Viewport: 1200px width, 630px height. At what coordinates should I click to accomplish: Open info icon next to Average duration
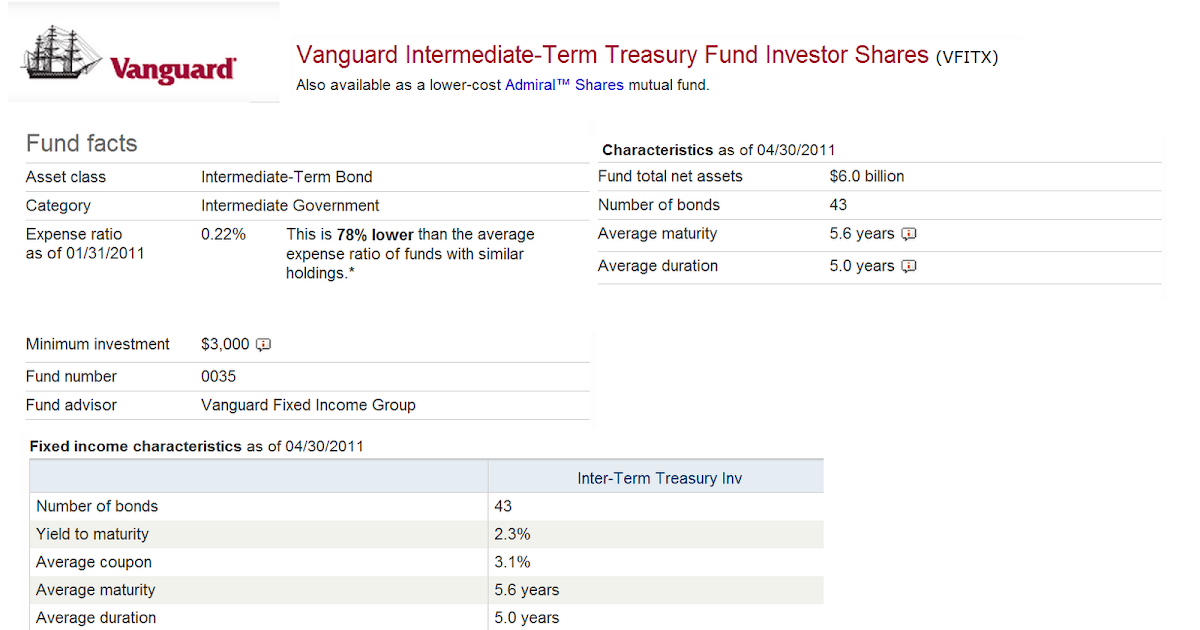coord(909,266)
